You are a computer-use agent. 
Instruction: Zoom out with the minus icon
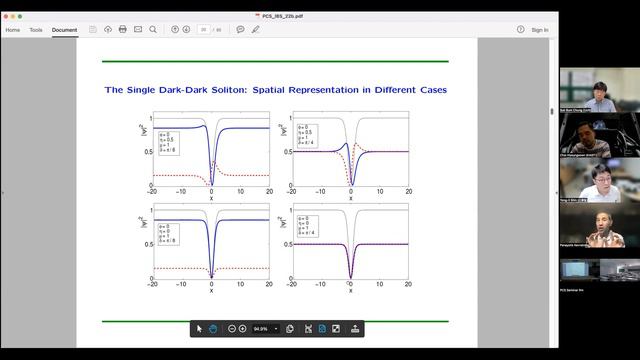(231, 329)
